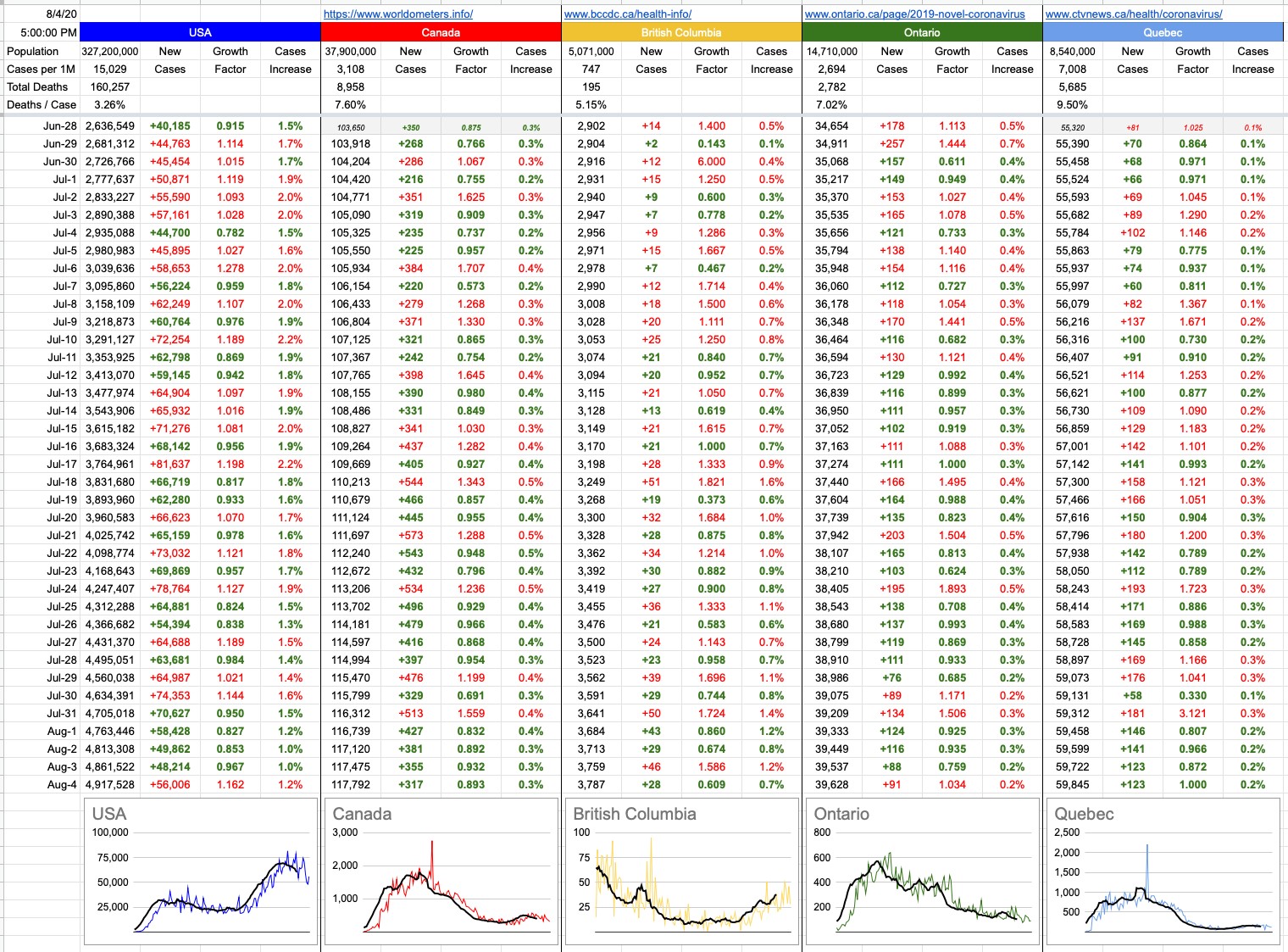Select Canada population 37,900,000 cell
Viewport: 1288px width, 952px height.
[351, 51]
